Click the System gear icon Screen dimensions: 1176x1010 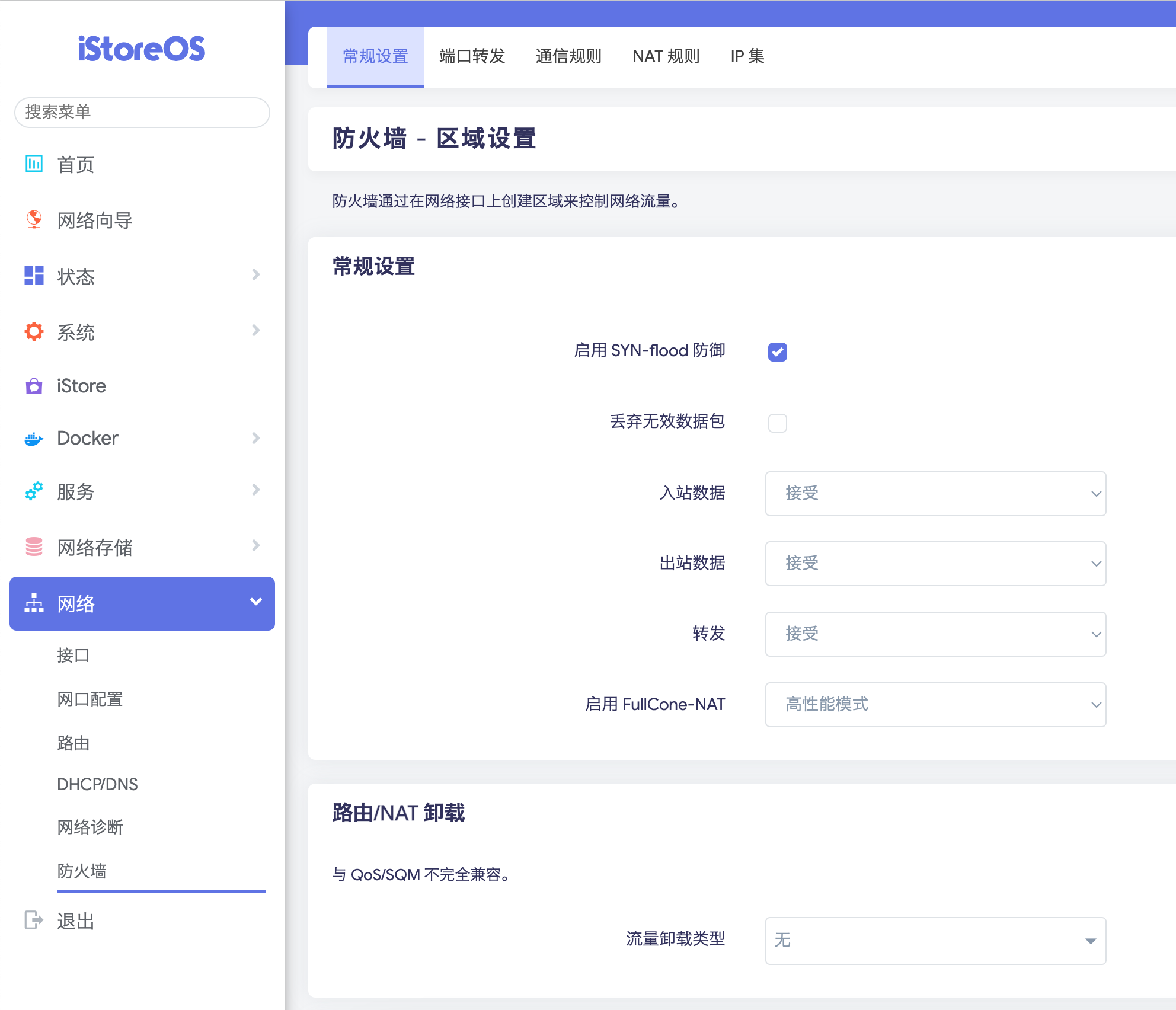tap(34, 331)
